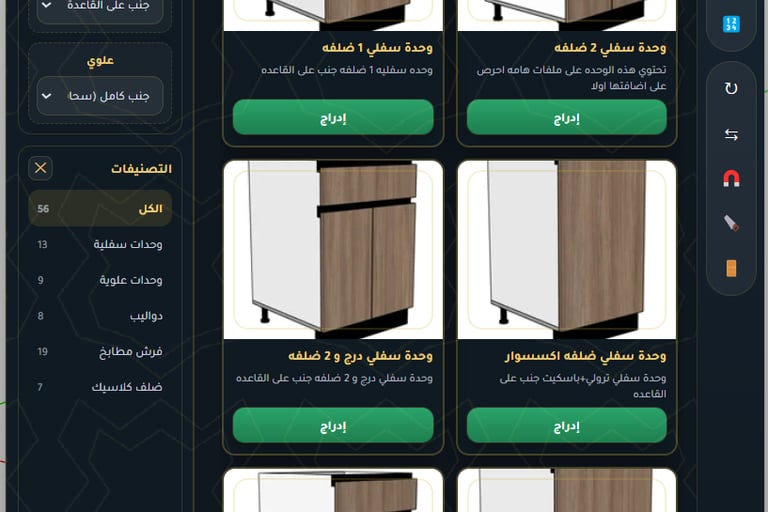Select the وحدات سفلية category
Image resolution: width=768 pixels, height=512 pixels.
tap(100, 244)
